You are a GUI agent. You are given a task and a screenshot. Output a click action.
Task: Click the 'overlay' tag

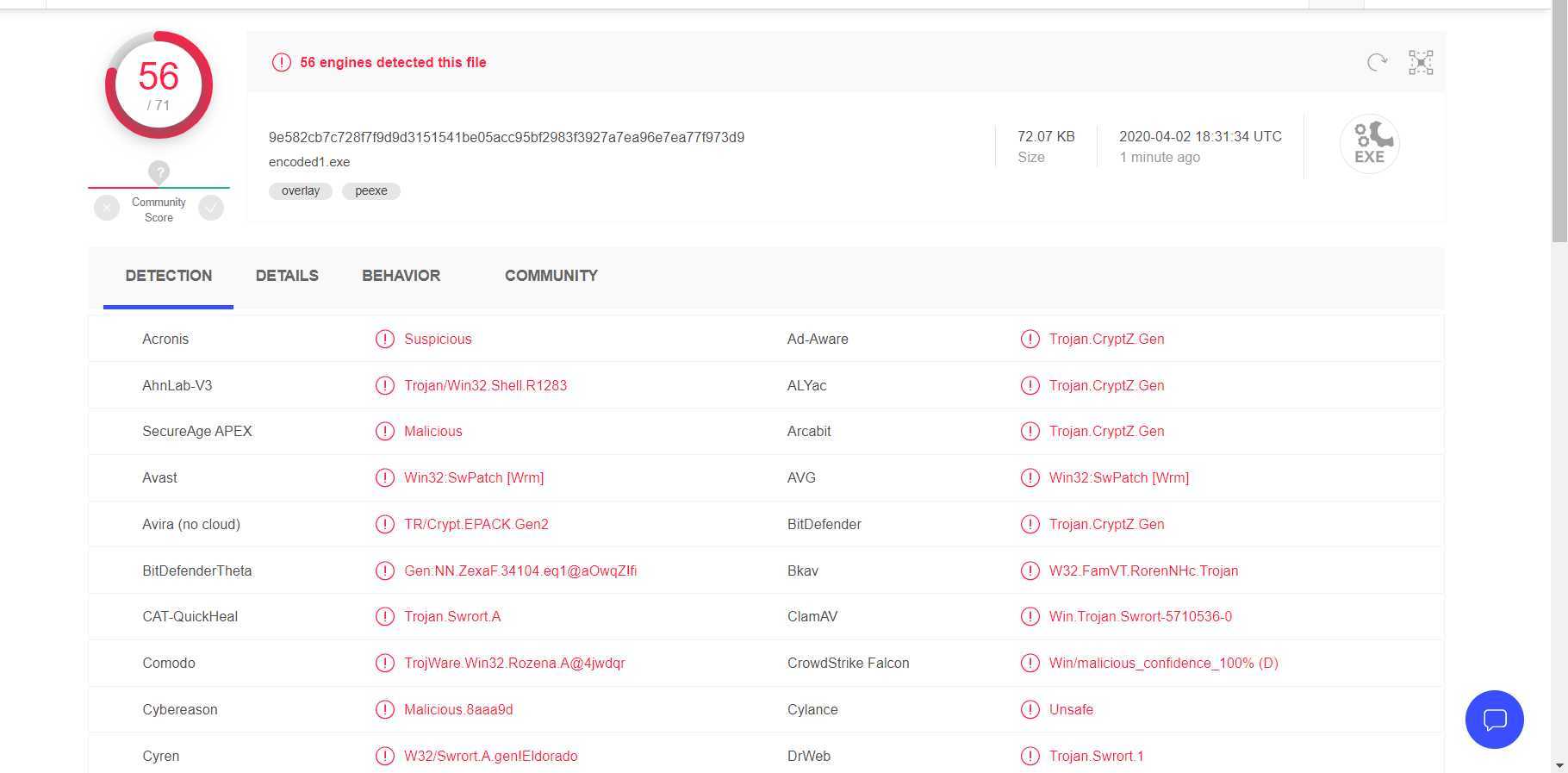(301, 190)
